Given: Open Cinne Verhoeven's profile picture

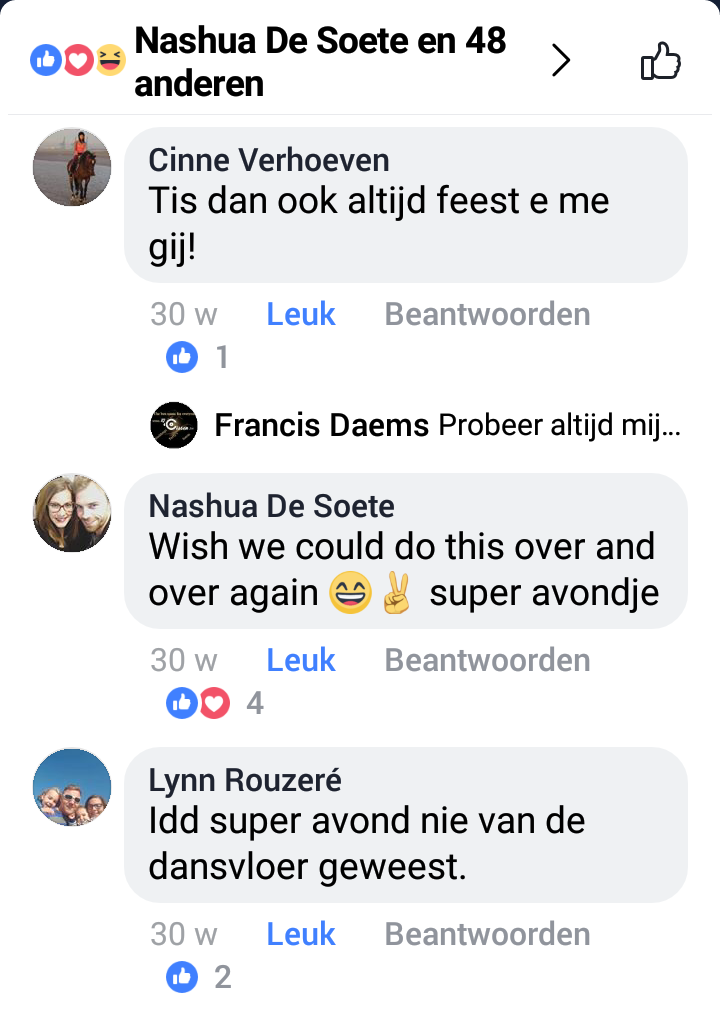Looking at the screenshot, I should coord(72,166).
